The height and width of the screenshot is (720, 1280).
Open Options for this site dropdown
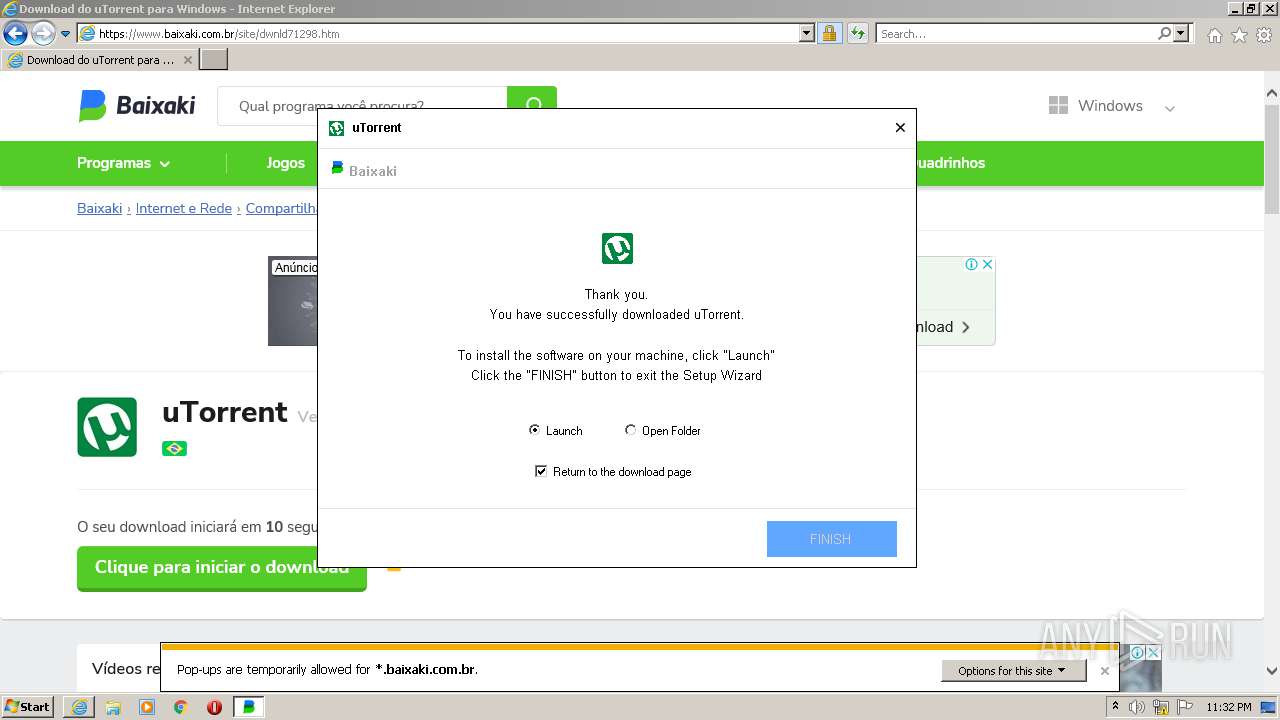[x=1013, y=671]
